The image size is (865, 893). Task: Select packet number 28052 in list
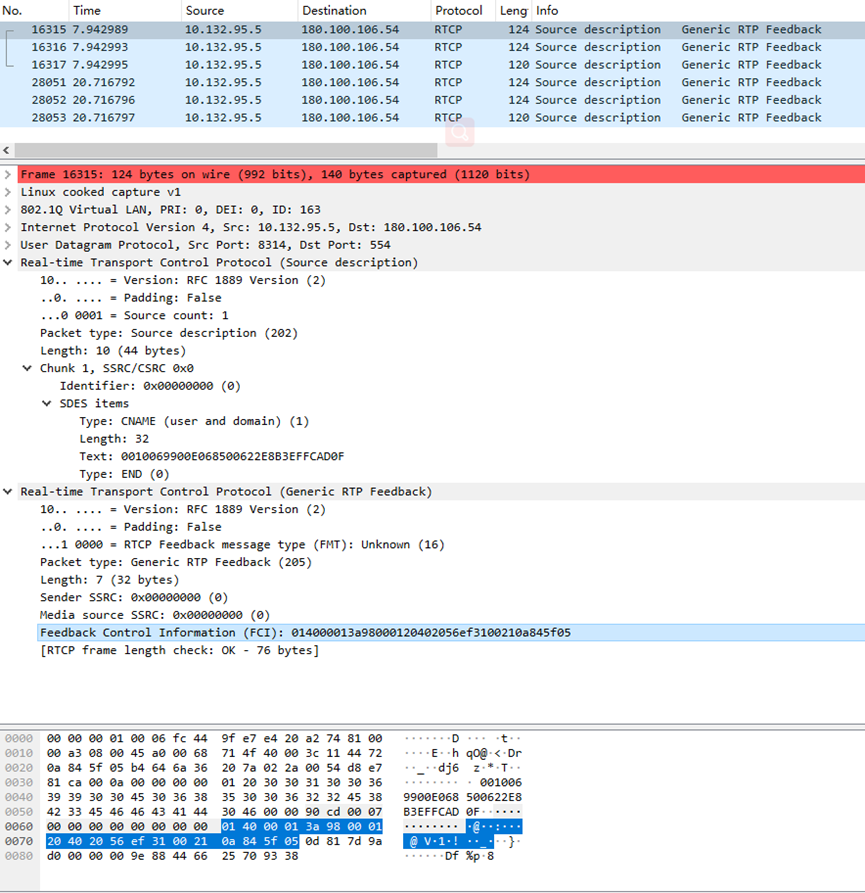tap(432, 100)
